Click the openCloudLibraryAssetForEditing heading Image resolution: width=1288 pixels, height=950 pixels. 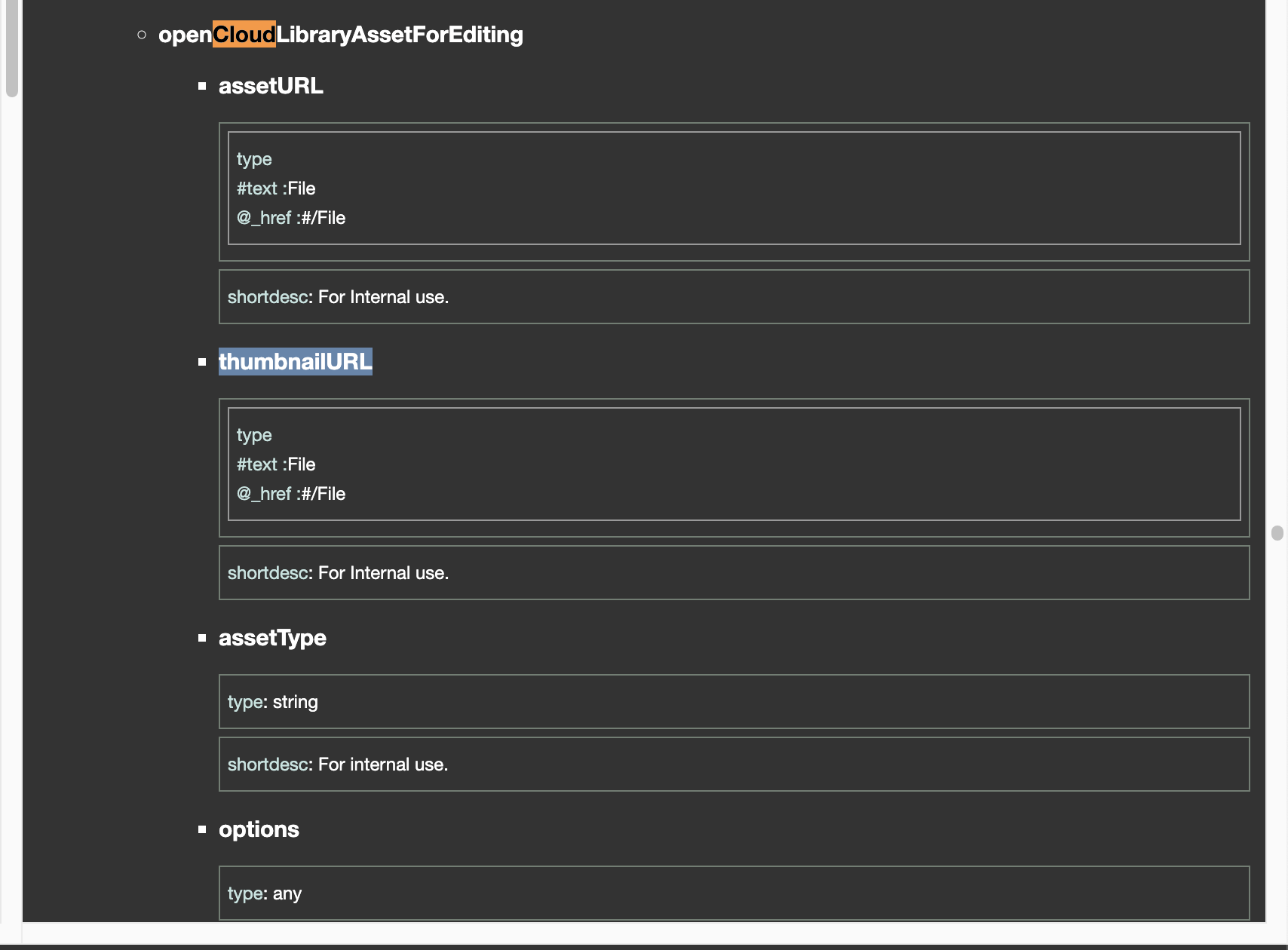click(x=340, y=35)
